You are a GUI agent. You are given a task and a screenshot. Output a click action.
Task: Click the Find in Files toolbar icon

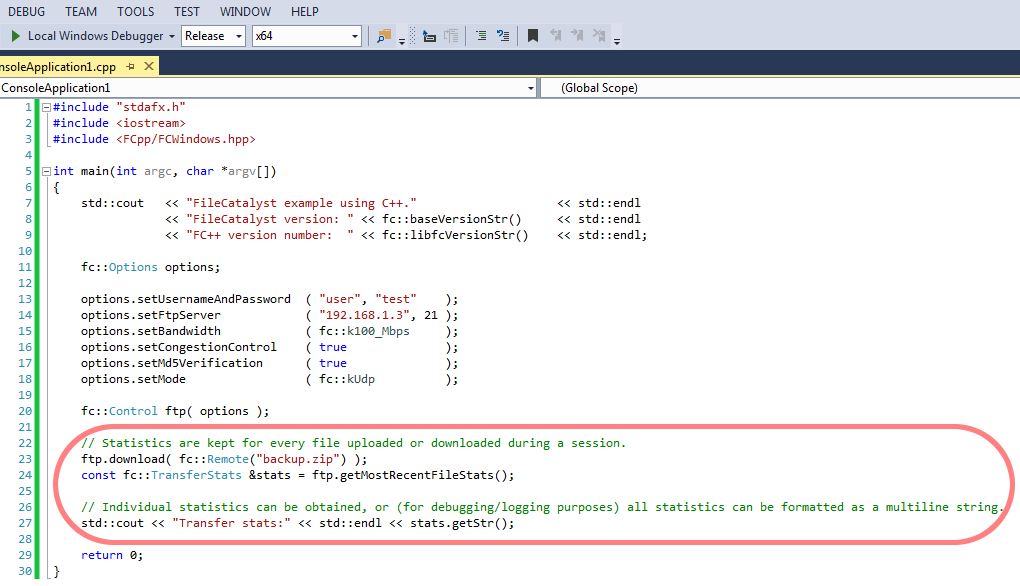(384, 36)
